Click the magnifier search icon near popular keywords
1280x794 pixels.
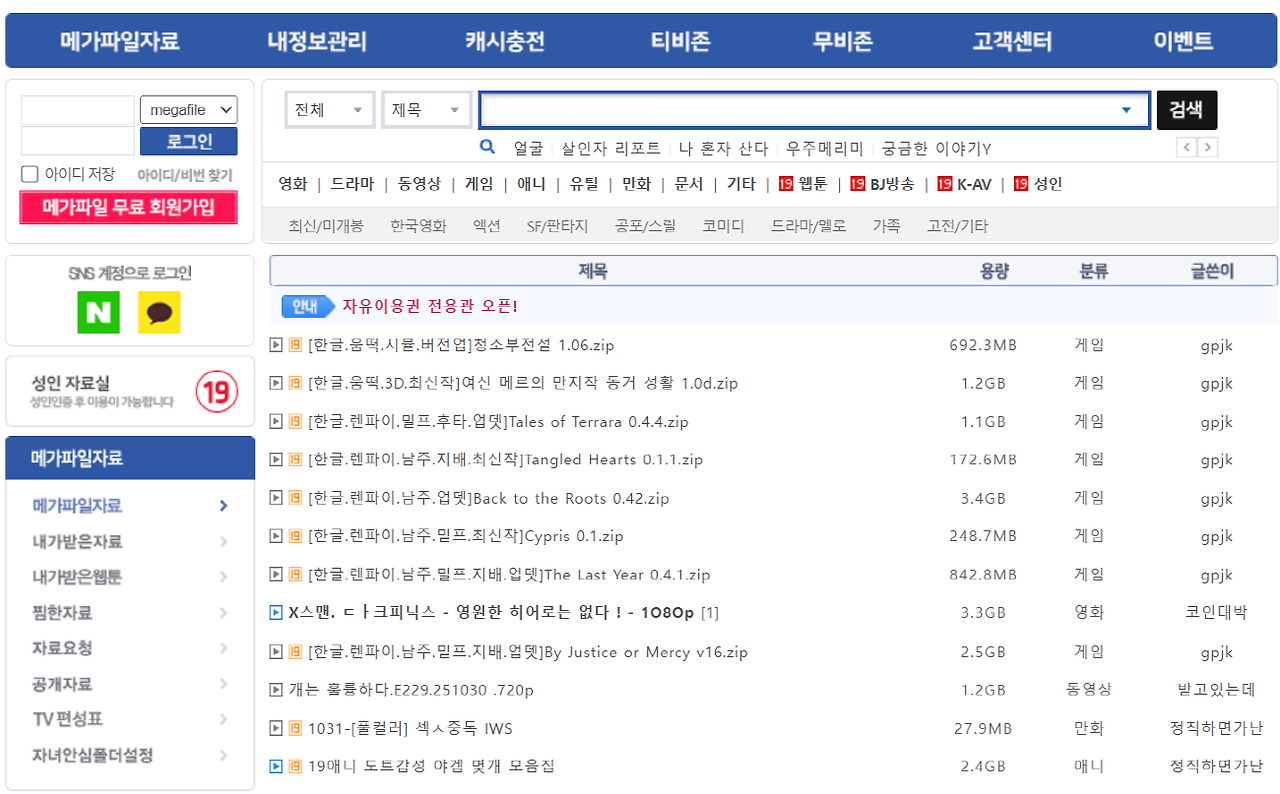[x=487, y=146]
